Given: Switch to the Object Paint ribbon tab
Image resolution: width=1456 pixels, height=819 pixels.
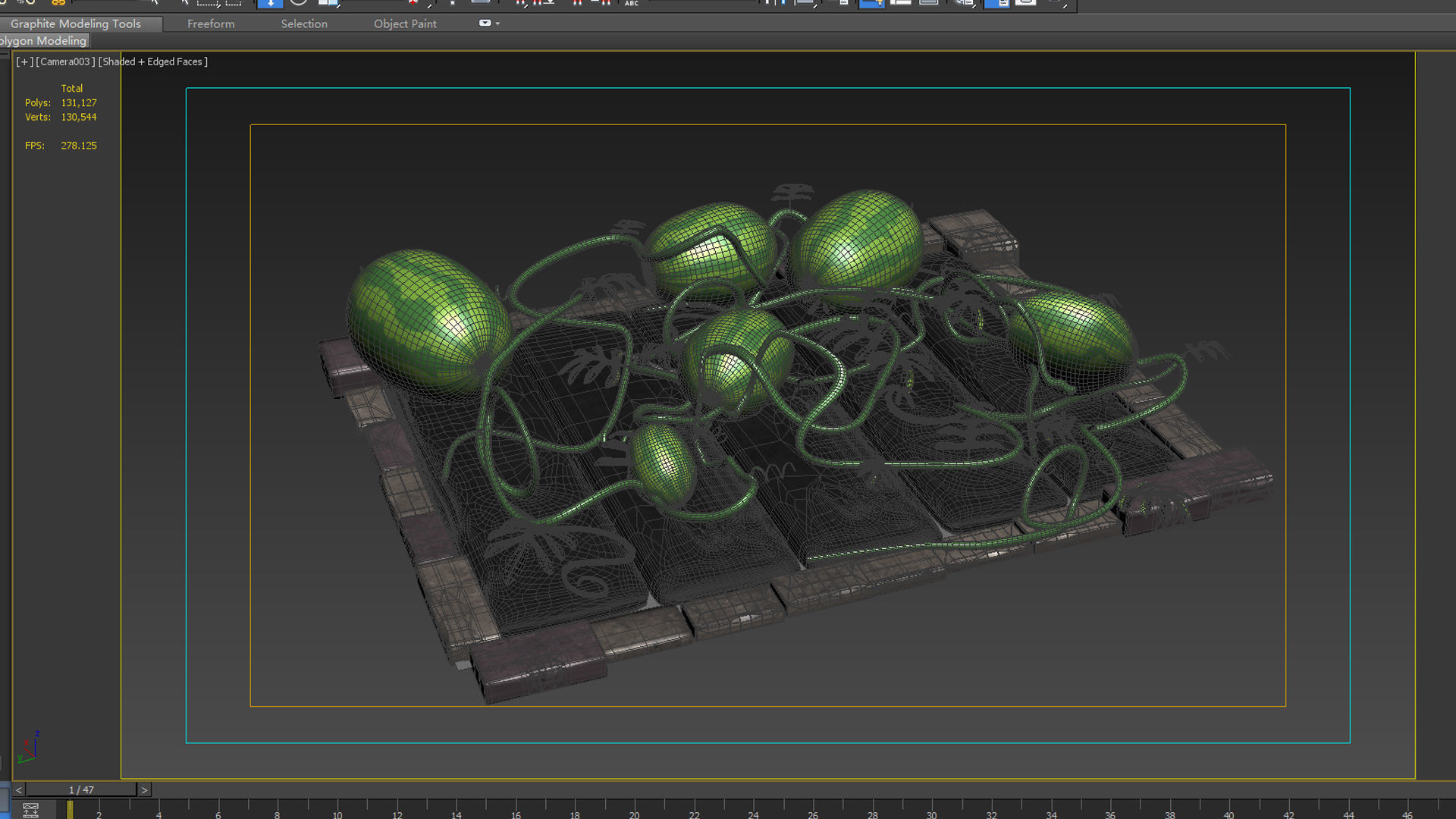Looking at the screenshot, I should pyautogui.click(x=405, y=24).
